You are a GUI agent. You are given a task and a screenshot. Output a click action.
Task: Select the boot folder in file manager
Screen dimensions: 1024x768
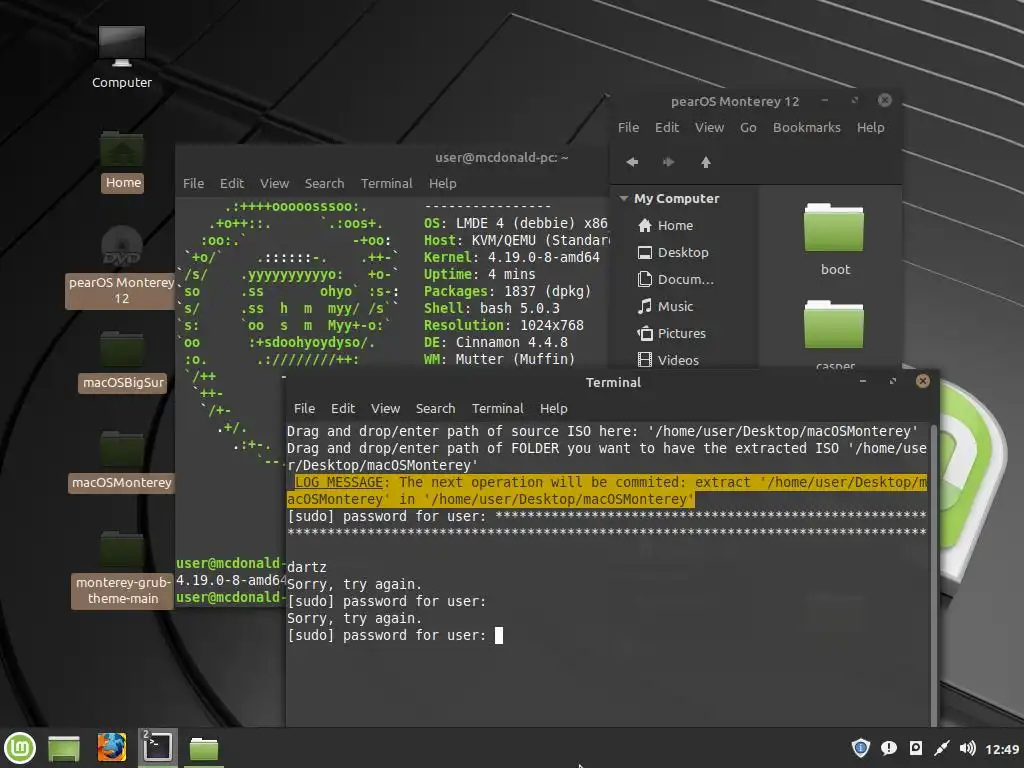834,239
